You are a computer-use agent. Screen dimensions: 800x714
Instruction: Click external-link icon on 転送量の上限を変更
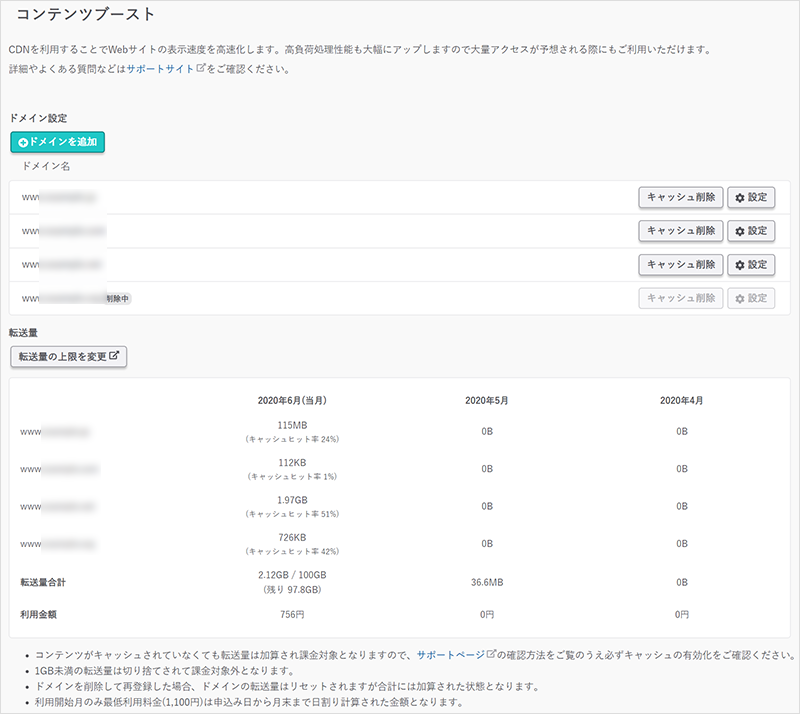pyautogui.click(x=115, y=356)
